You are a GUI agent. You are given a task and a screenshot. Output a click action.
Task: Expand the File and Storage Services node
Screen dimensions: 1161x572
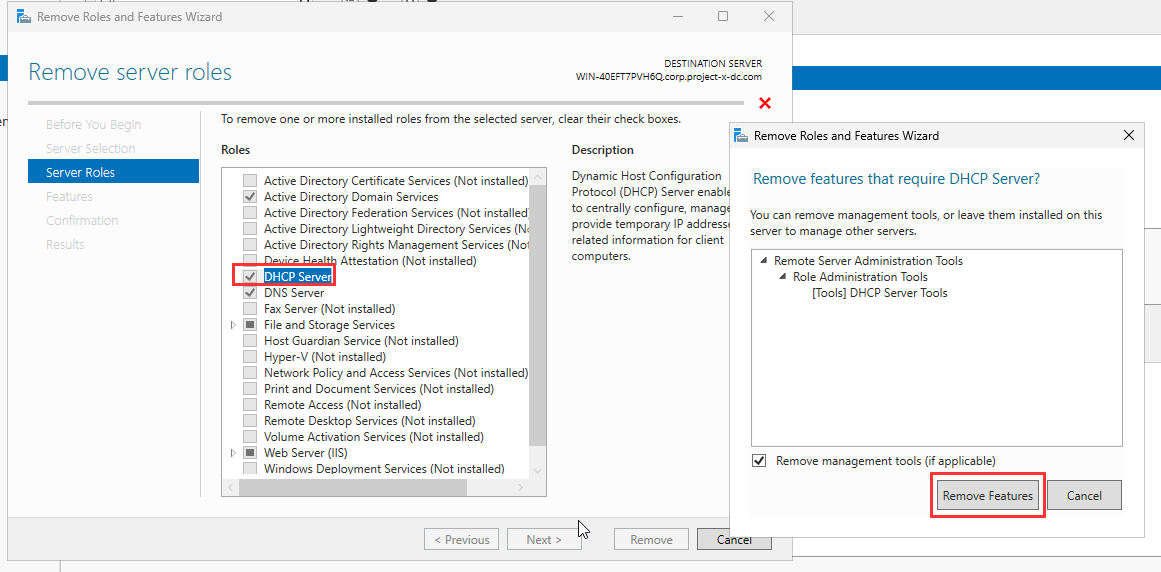coord(234,325)
